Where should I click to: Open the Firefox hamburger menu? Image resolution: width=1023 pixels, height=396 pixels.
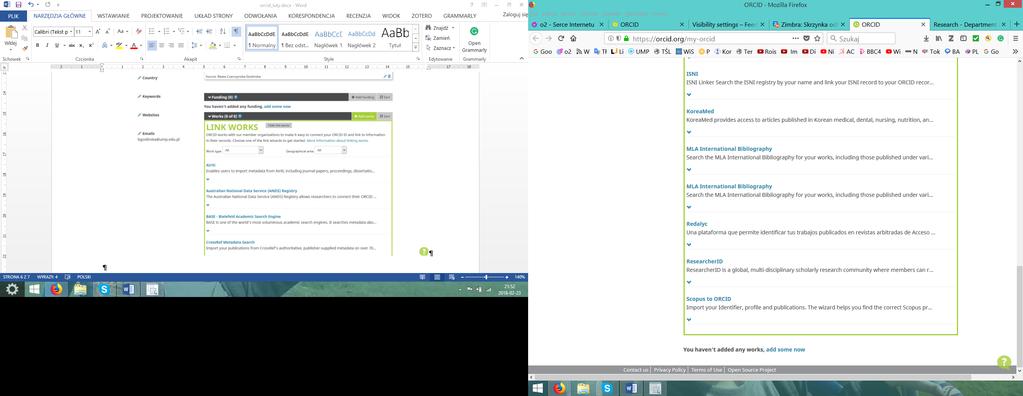(1016, 38)
